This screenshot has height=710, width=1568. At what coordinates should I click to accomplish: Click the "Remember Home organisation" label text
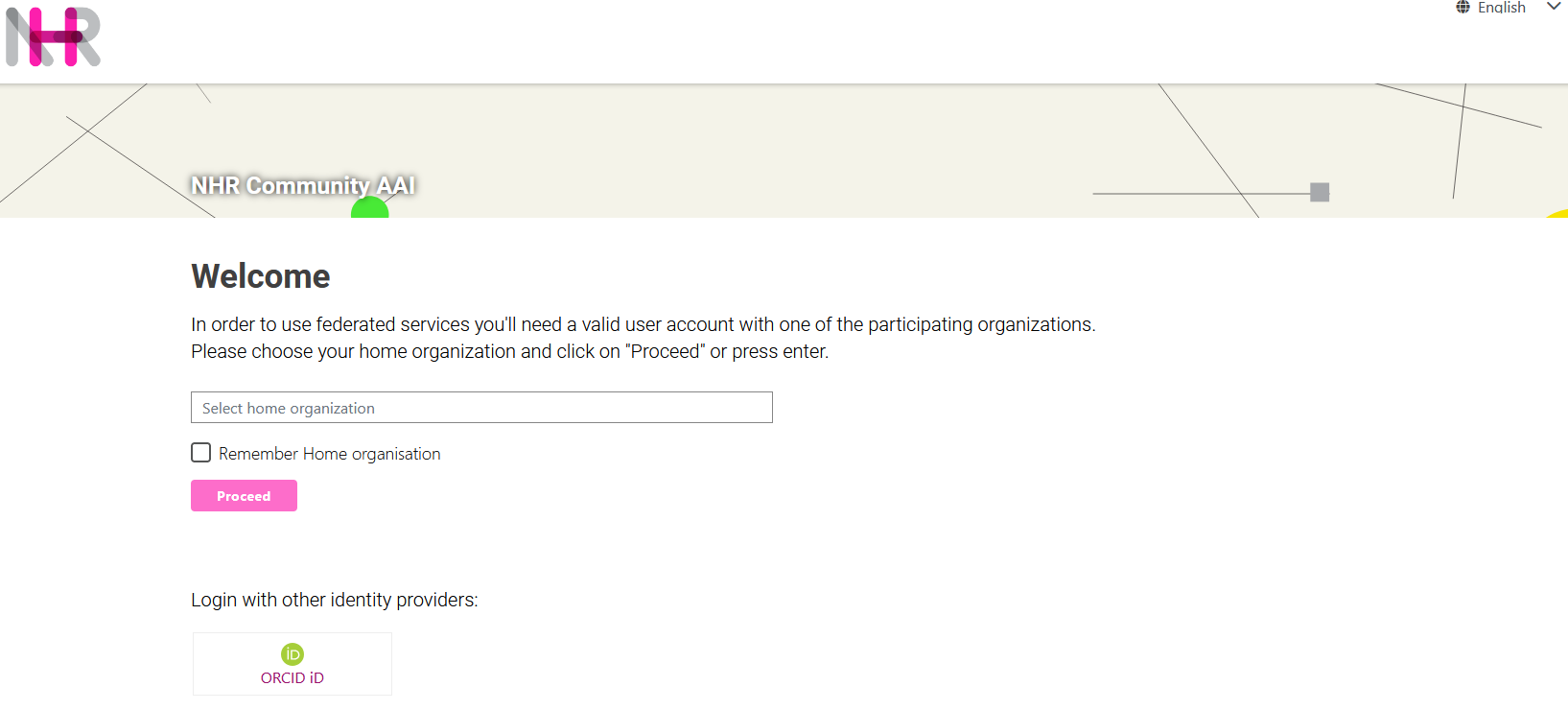coord(329,454)
